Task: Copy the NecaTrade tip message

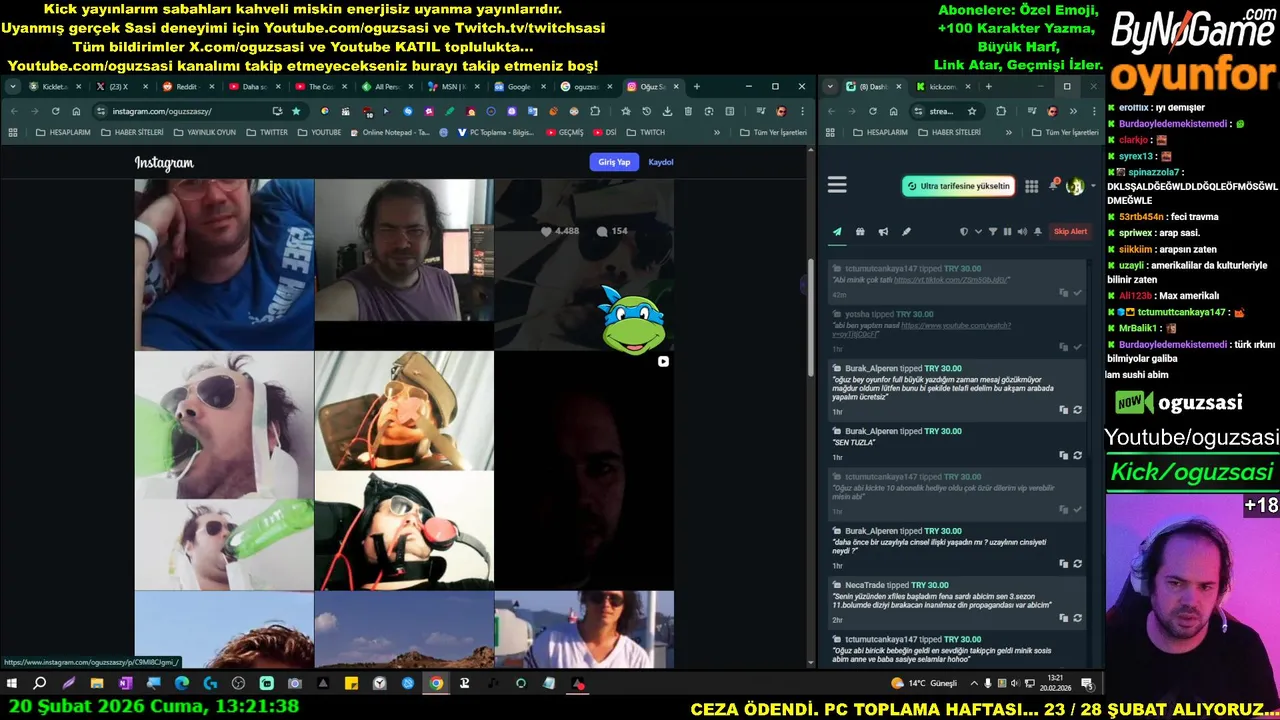Action: [x=1064, y=618]
